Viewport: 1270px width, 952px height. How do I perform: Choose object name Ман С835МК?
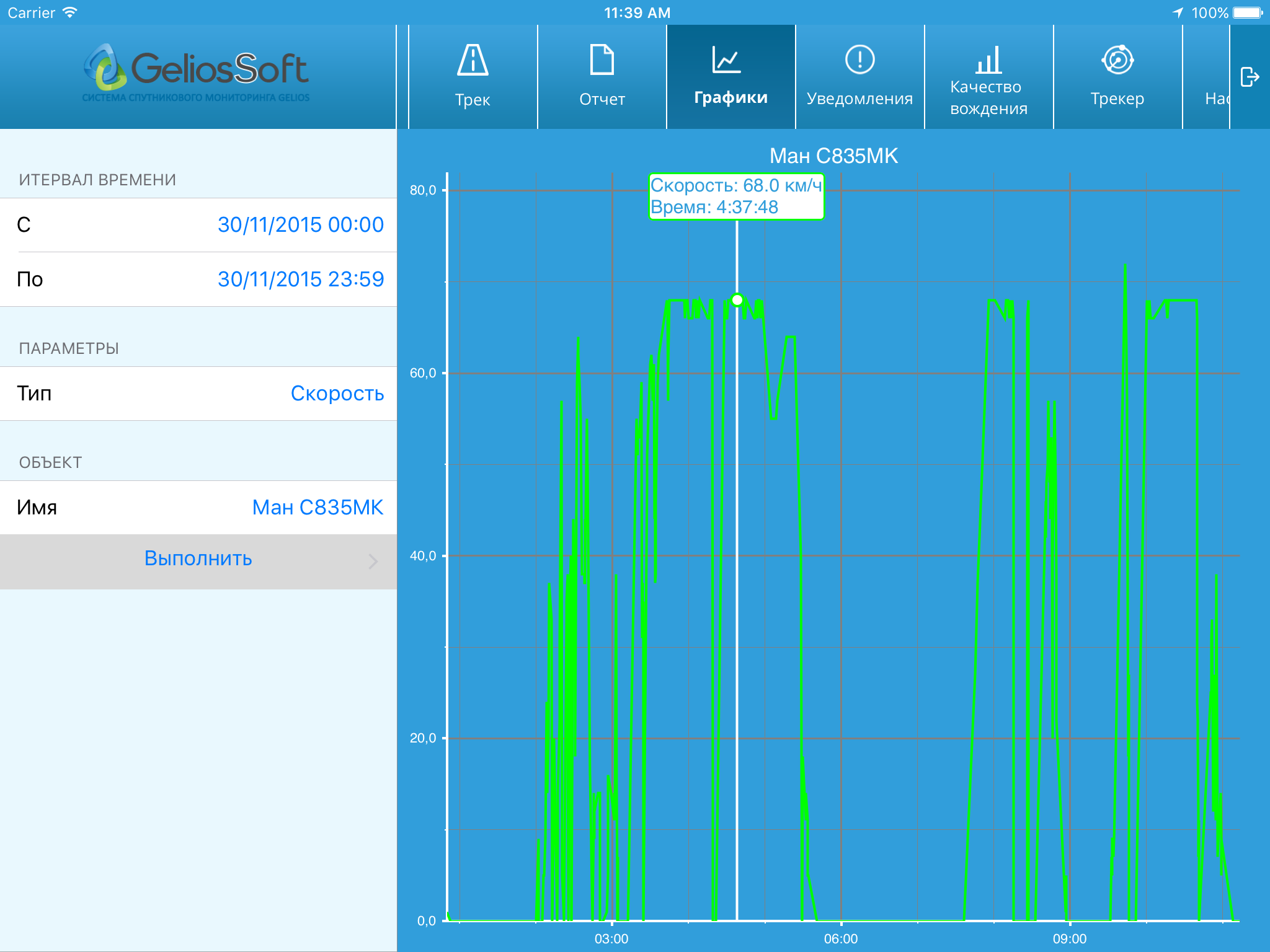(317, 507)
